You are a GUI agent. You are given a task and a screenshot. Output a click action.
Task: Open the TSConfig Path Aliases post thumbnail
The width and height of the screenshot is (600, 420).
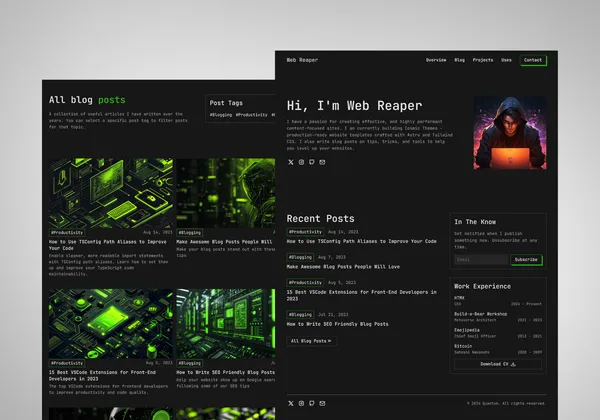point(110,192)
